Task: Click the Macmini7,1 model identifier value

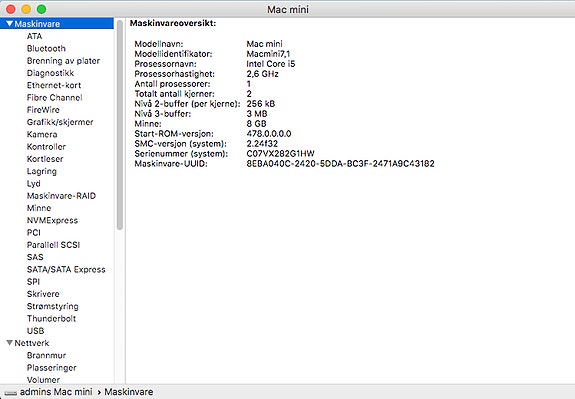Action: pyautogui.click(x=268, y=54)
